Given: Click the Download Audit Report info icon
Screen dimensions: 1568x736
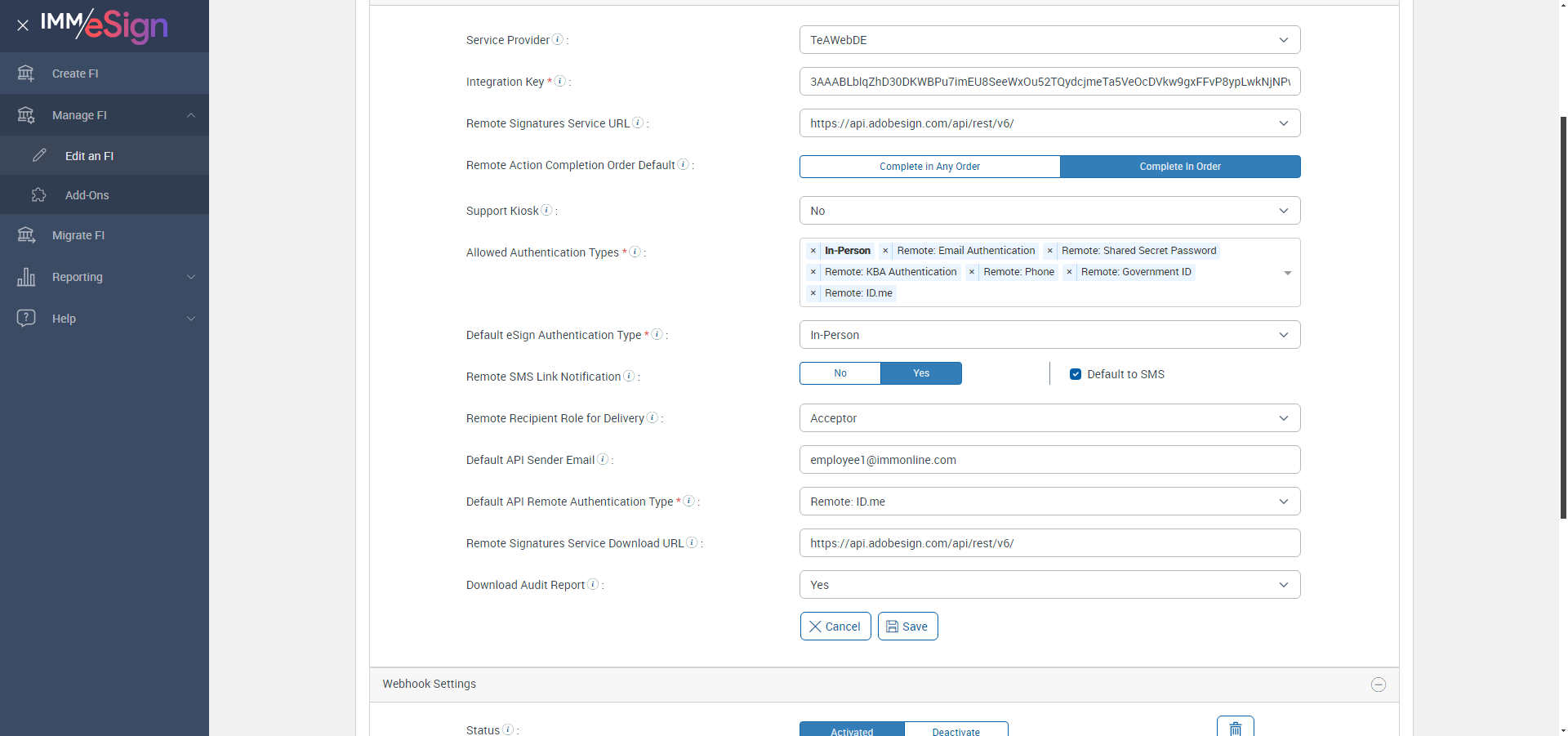Looking at the screenshot, I should [x=594, y=584].
